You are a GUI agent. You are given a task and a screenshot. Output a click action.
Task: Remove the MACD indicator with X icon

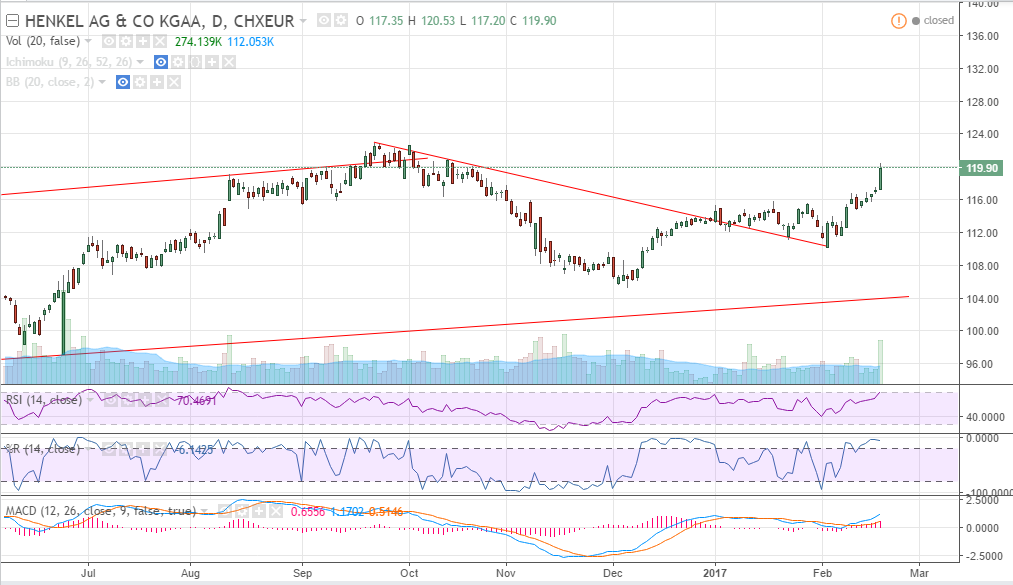point(276,511)
